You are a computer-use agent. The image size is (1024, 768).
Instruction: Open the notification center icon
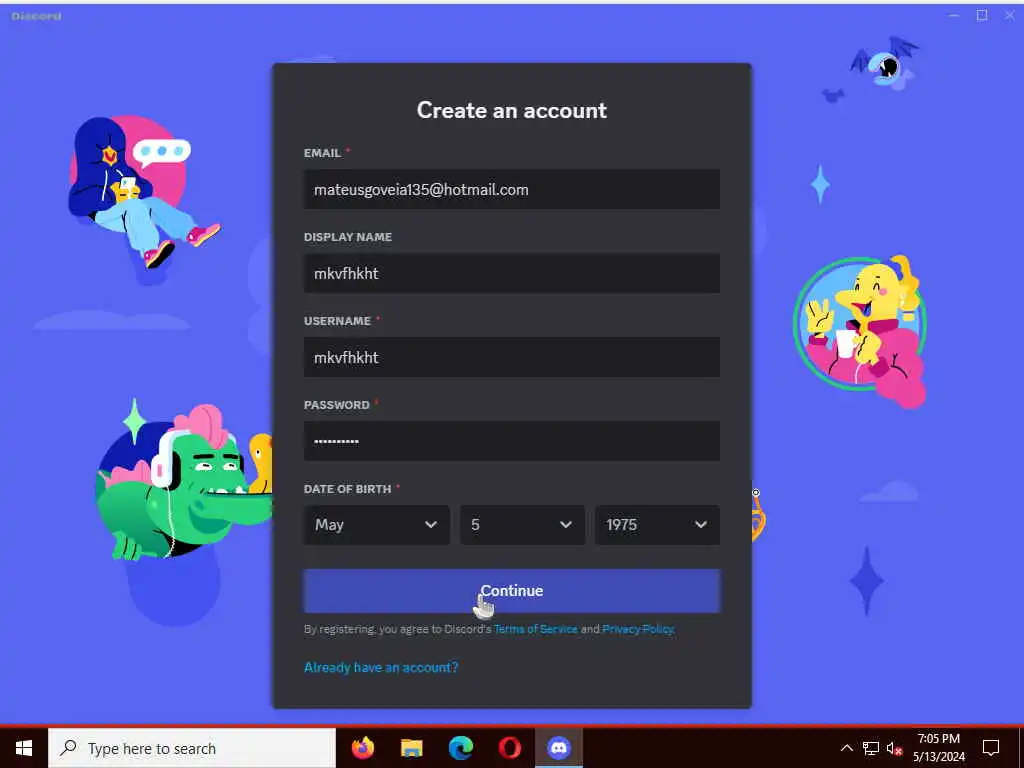click(x=991, y=748)
